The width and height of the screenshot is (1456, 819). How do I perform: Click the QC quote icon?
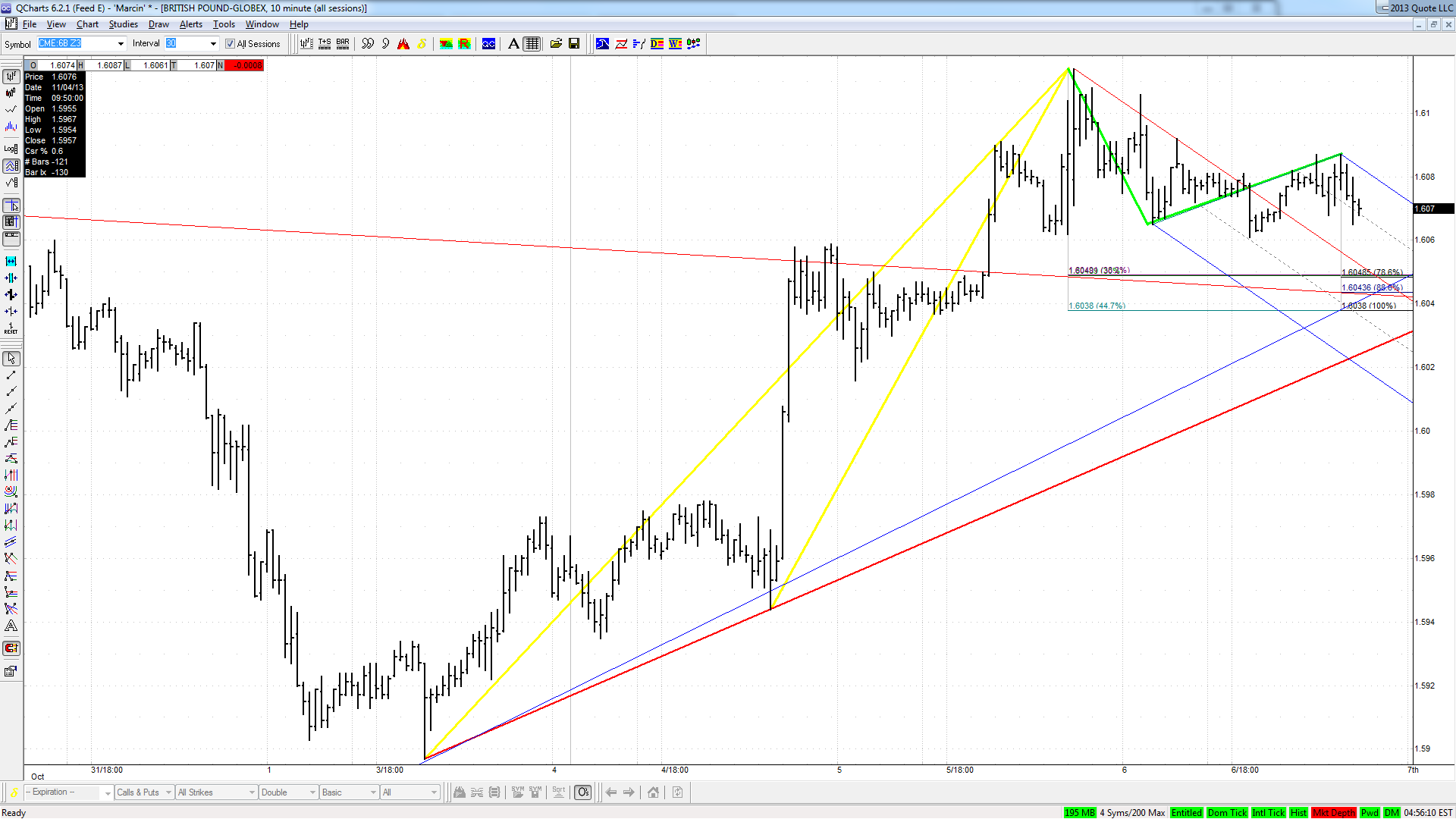tap(489, 44)
